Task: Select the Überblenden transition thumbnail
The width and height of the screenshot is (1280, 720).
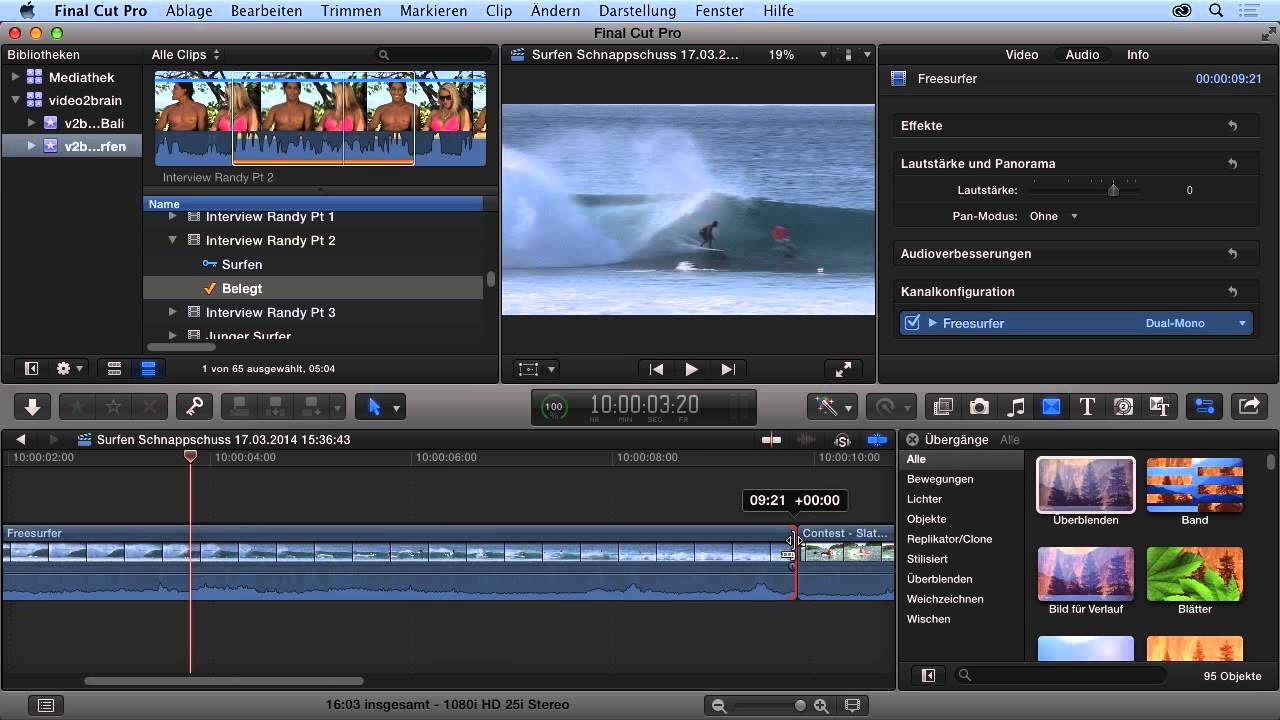Action: 1086,485
